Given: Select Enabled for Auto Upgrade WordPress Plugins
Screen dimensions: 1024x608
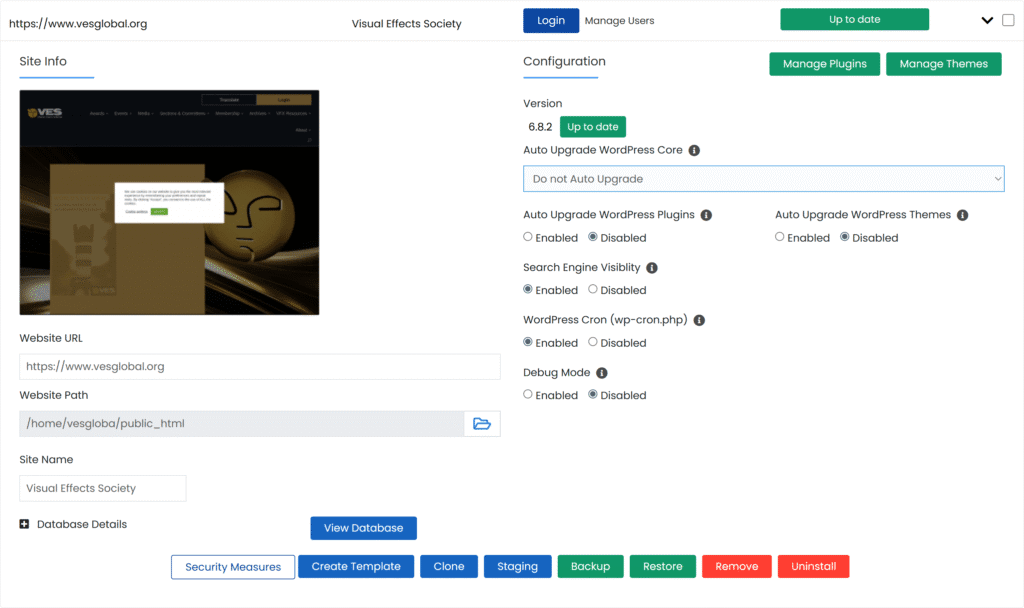Looking at the screenshot, I should click(528, 237).
